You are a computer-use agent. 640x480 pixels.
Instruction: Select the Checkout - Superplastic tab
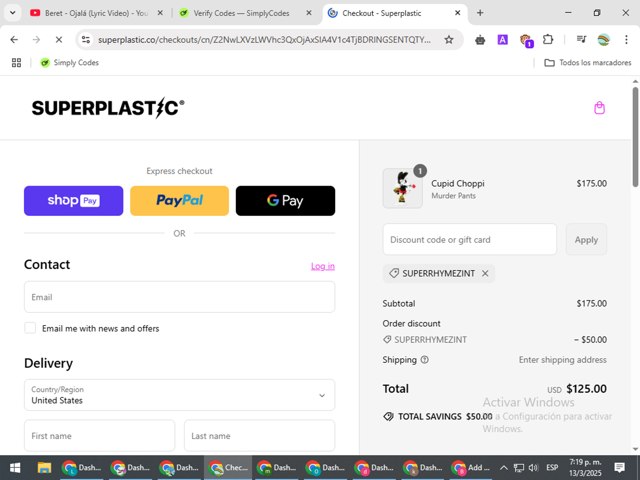(394, 13)
